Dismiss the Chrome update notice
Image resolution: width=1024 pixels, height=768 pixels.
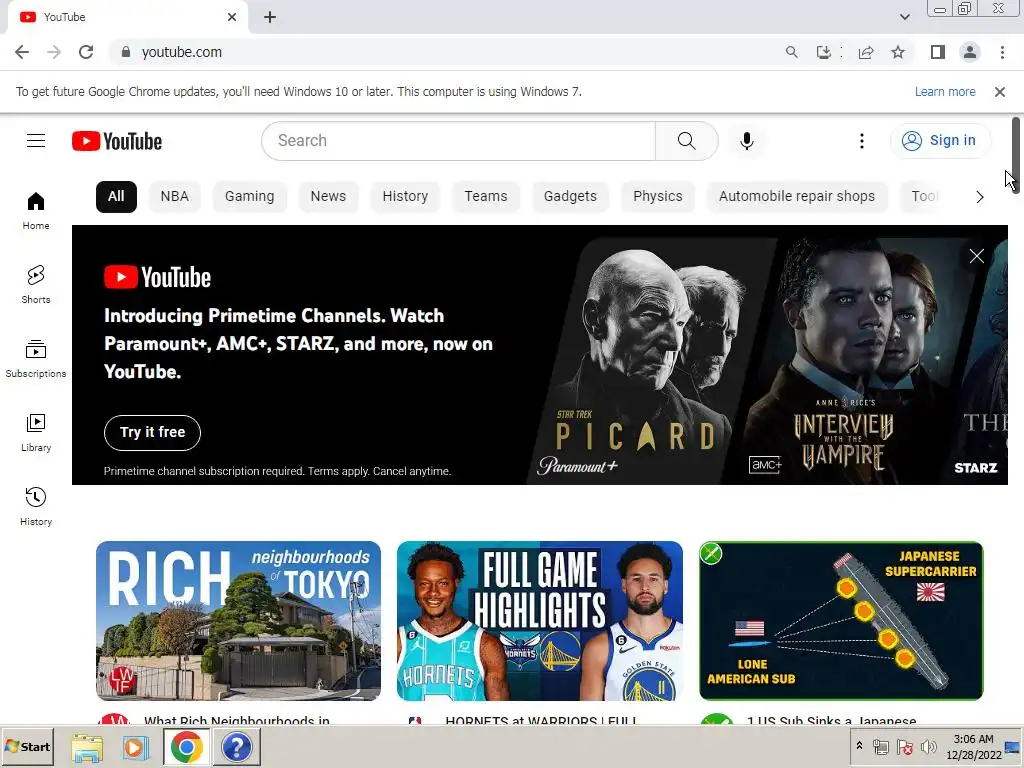(x=999, y=92)
